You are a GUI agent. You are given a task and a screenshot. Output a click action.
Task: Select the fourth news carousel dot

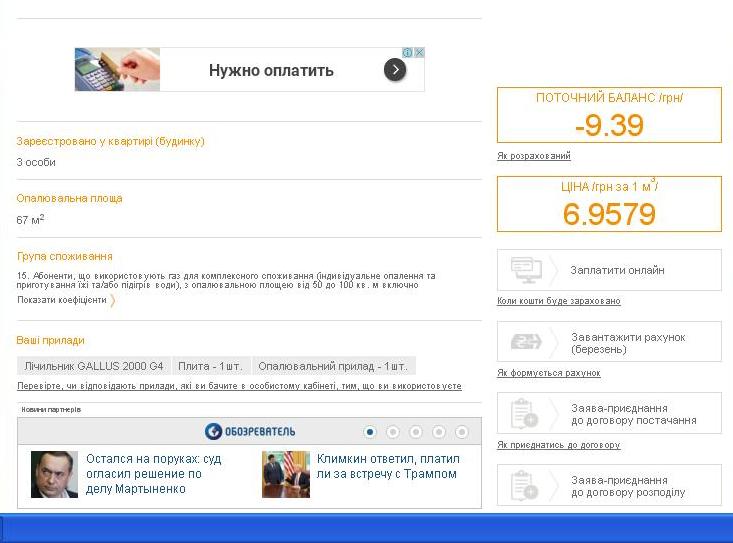pyautogui.click(x=438, y=432)
